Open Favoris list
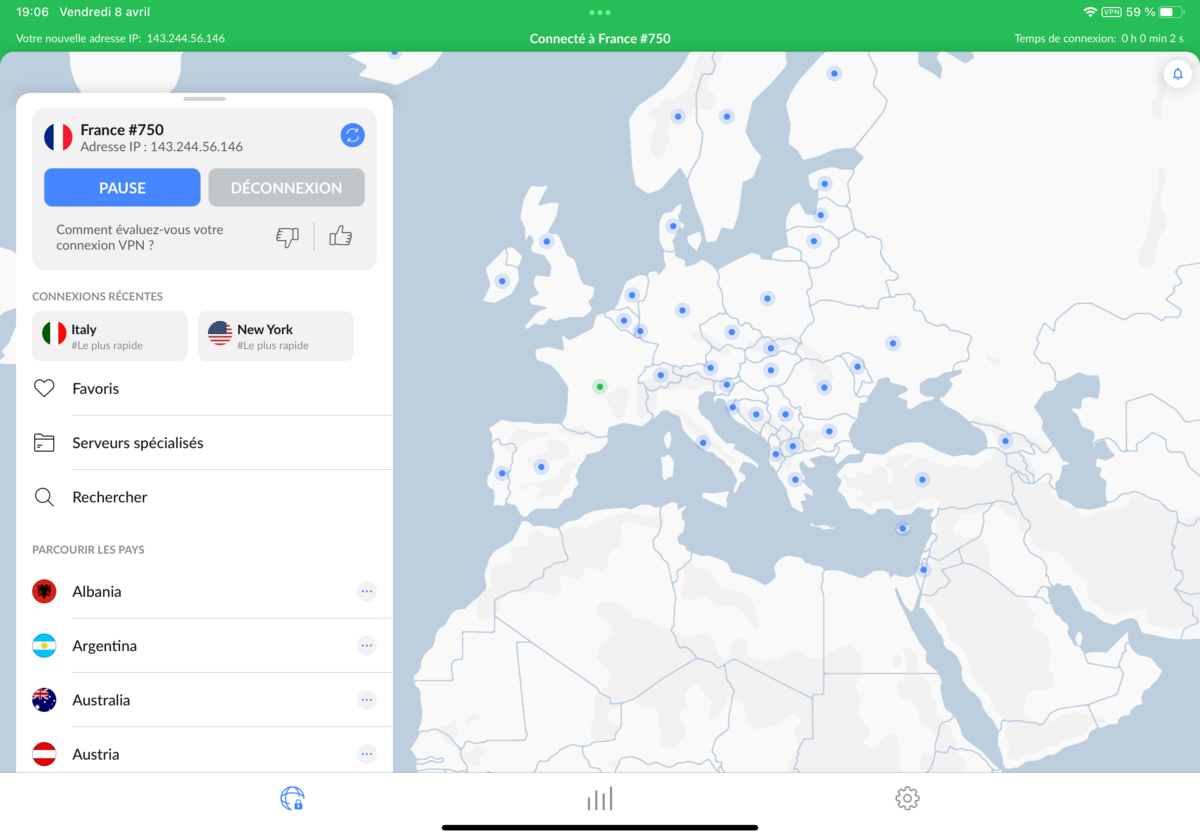 click(x=204, y=389)
